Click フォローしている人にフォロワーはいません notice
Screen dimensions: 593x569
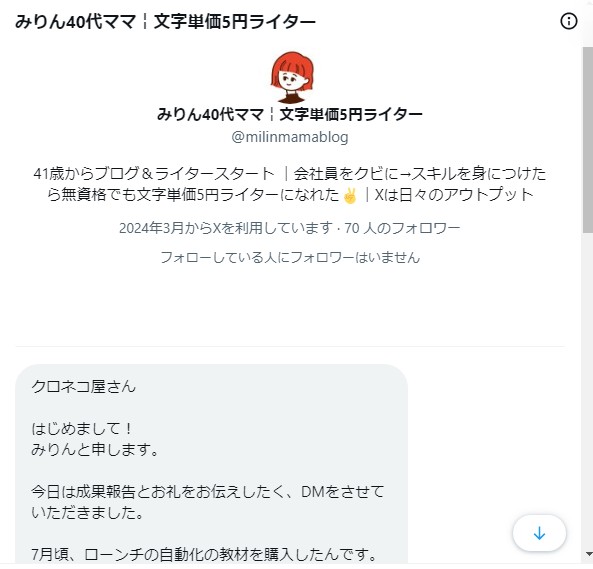(x=290, y=258)
